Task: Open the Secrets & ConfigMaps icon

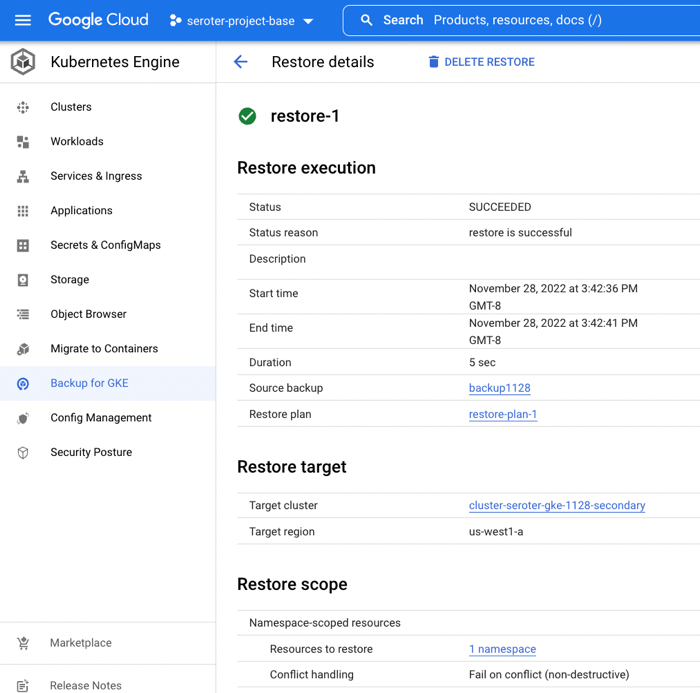Action: coord(23,245)
